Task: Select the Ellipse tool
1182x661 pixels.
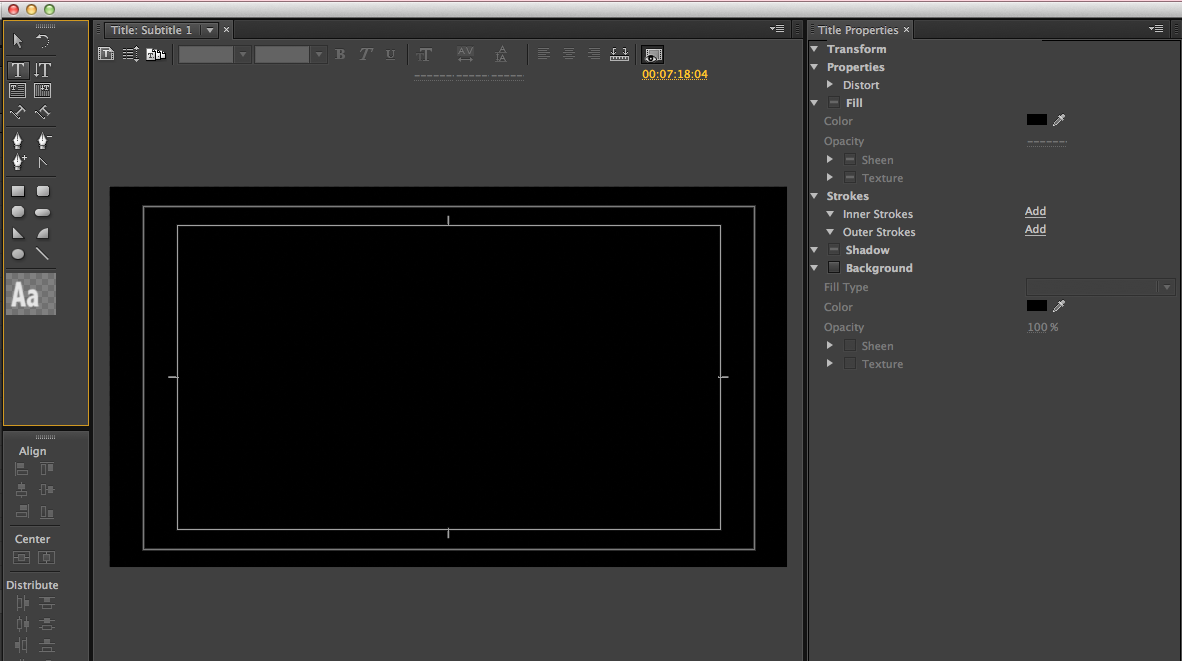Action: (x=18, y=255)
